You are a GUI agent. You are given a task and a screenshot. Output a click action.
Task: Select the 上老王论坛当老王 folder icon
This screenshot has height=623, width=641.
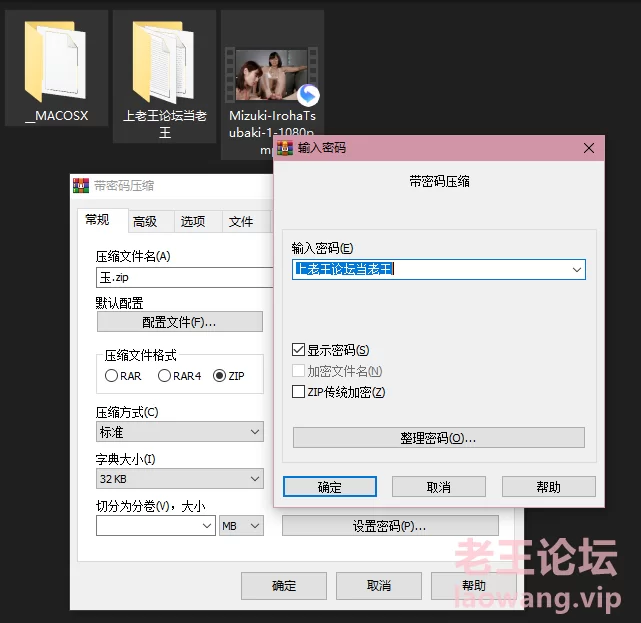click(163, 61)
